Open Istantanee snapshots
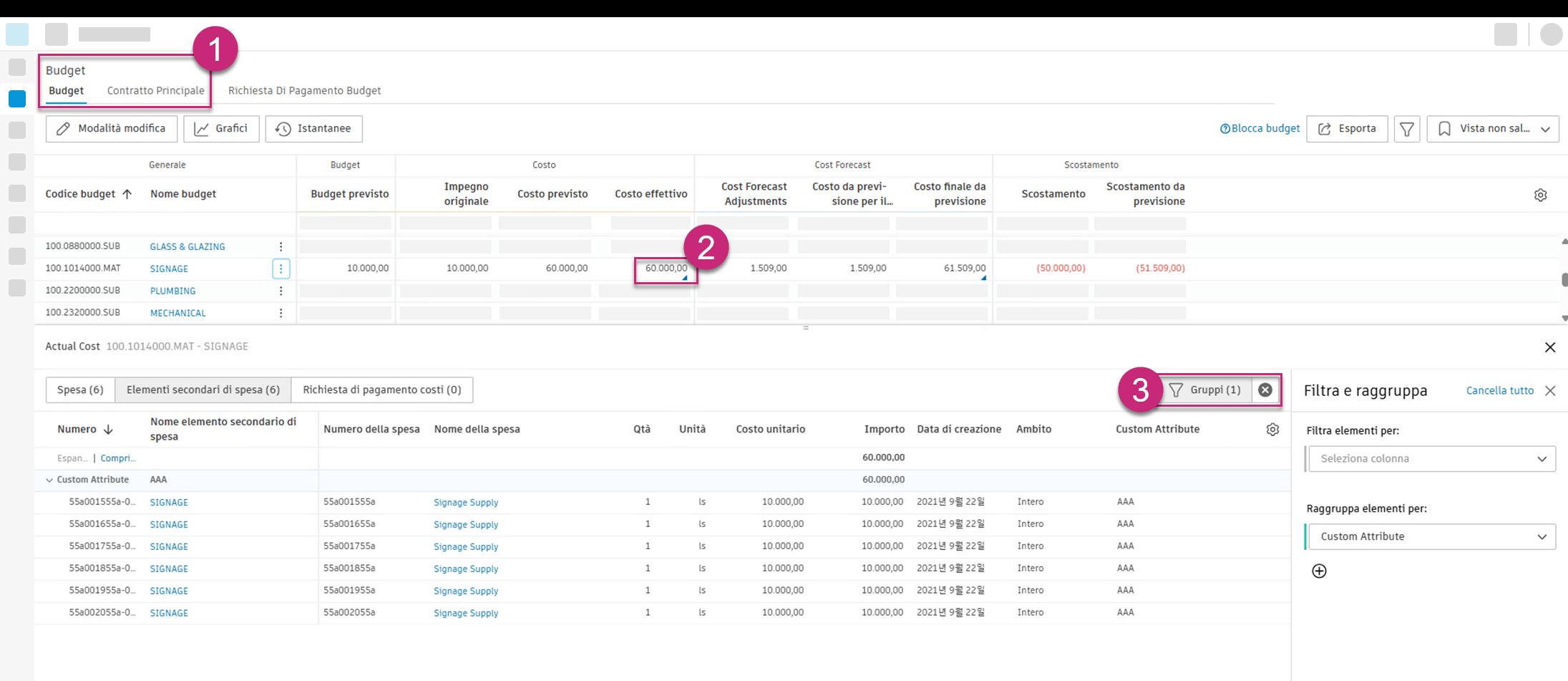The image size is (1568, 681). click(313, 129)
